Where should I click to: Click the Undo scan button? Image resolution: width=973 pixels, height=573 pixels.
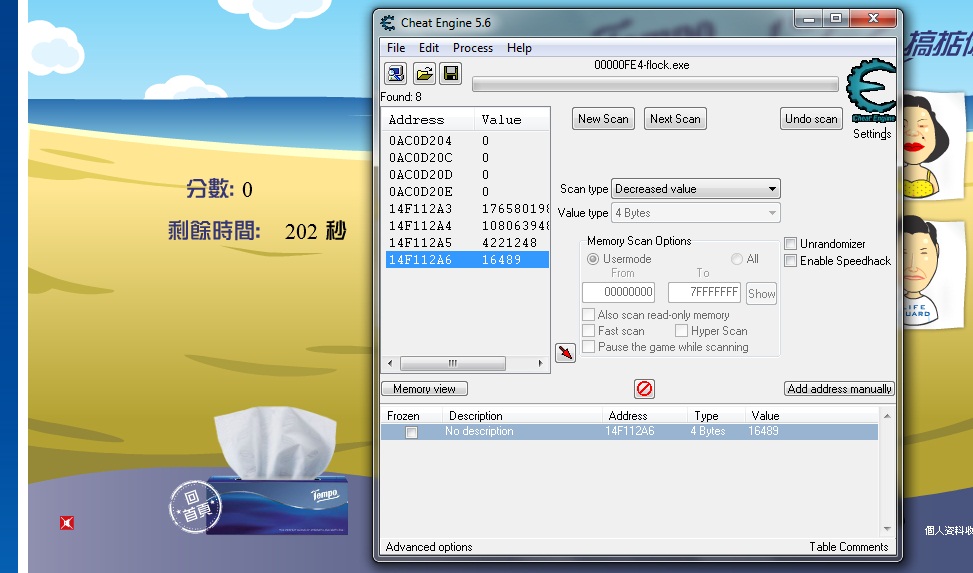(x=811, y=119)
